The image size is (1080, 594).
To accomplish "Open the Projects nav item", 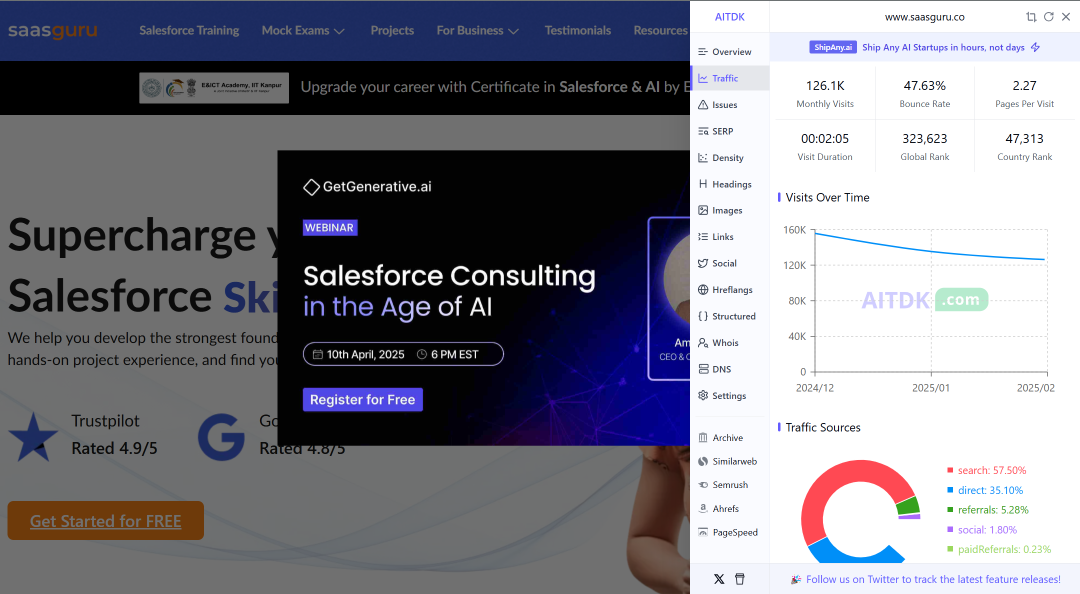I will click(x=392, y=30).
